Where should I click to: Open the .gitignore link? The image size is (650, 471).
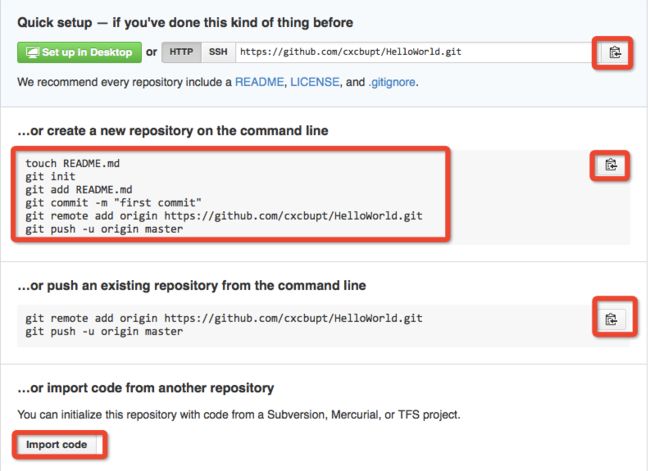click(x=392, y=82)
